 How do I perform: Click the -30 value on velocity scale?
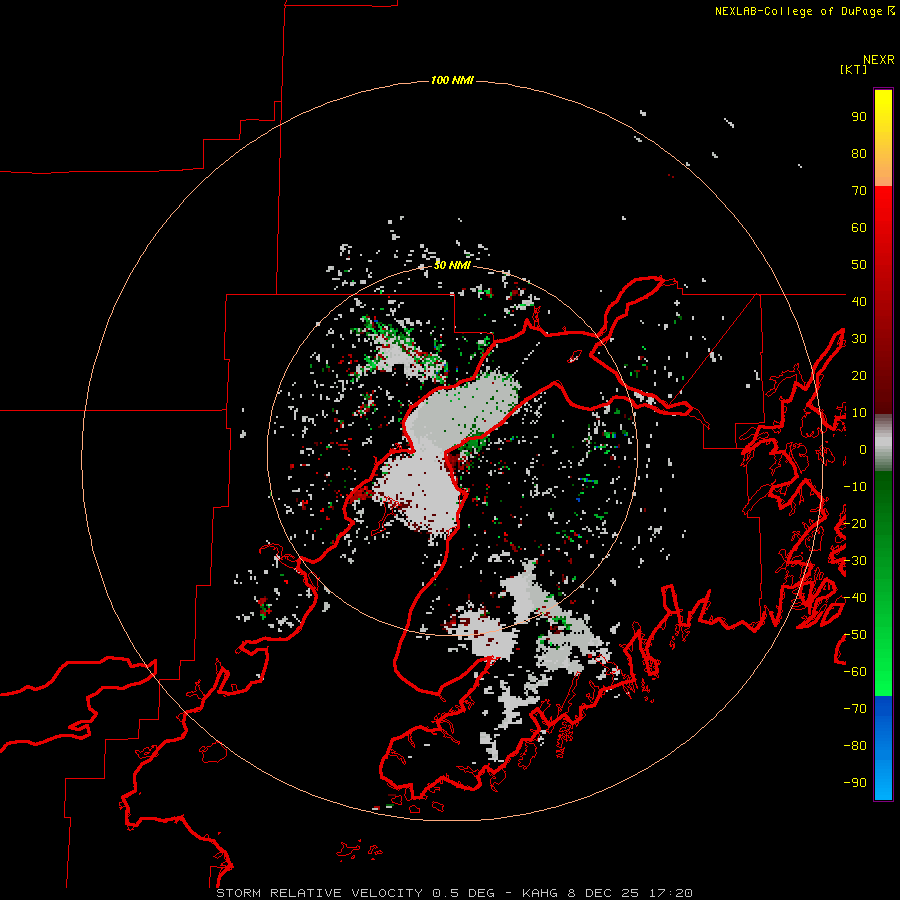point(855,561)
